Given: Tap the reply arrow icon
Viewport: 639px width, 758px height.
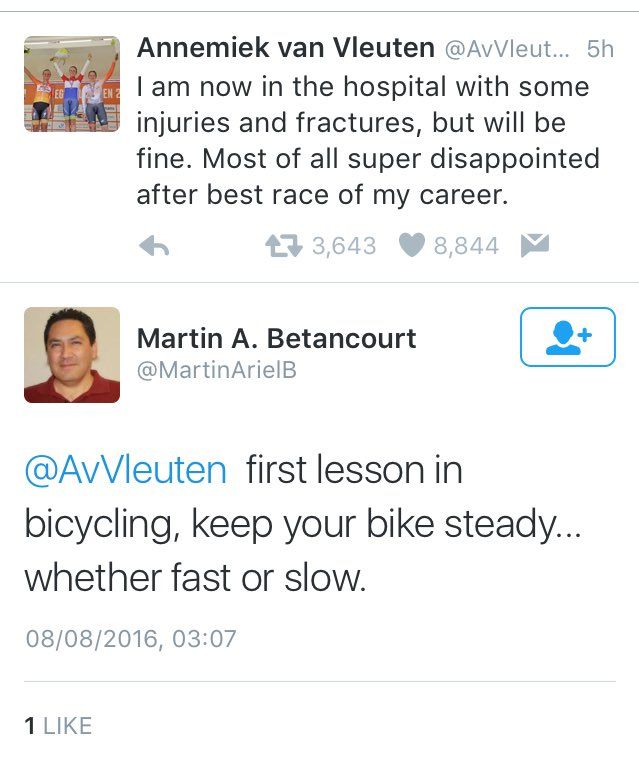Looking at the screenshot, I should click(153, 246).
